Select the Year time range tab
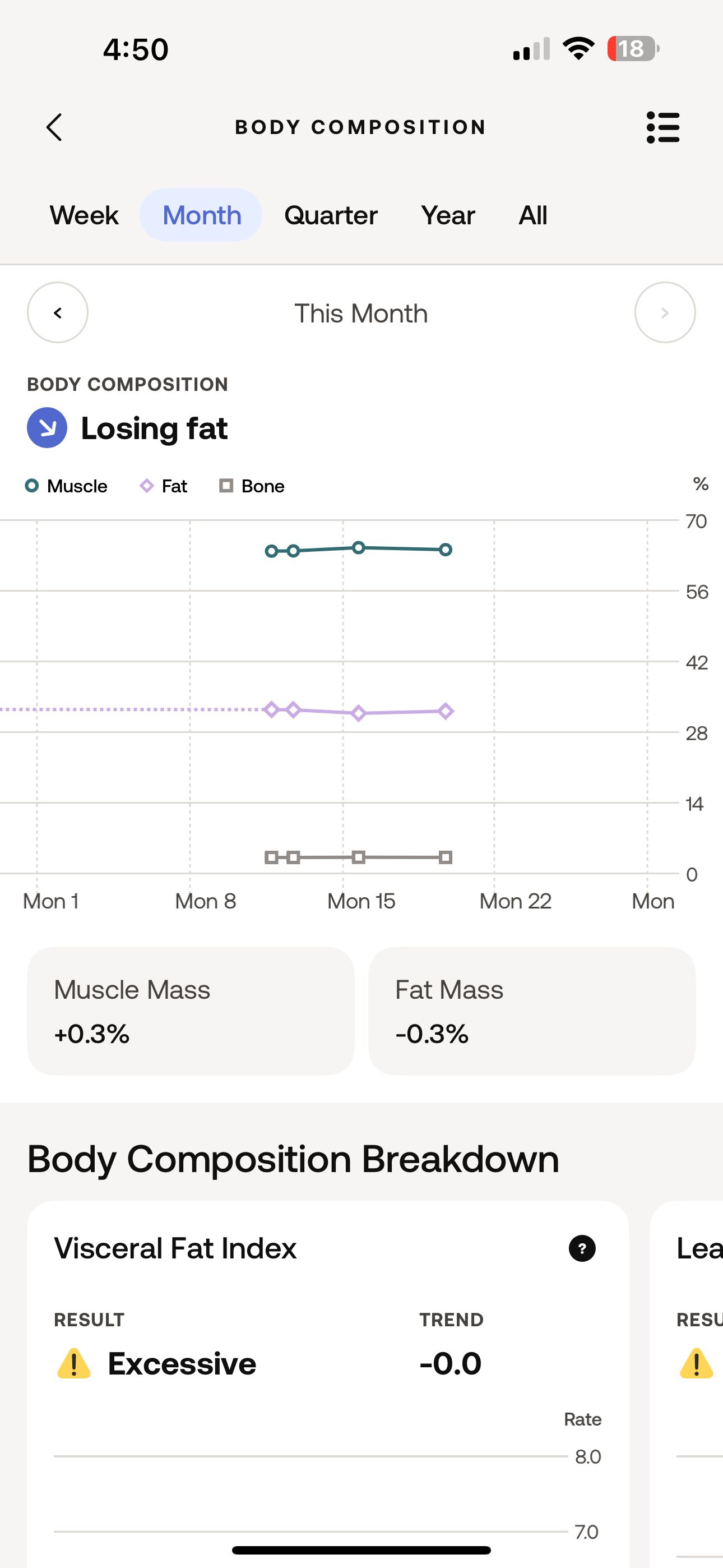Image resolution: width=723 pixels, height=1568 pixels. coord(448,215)
